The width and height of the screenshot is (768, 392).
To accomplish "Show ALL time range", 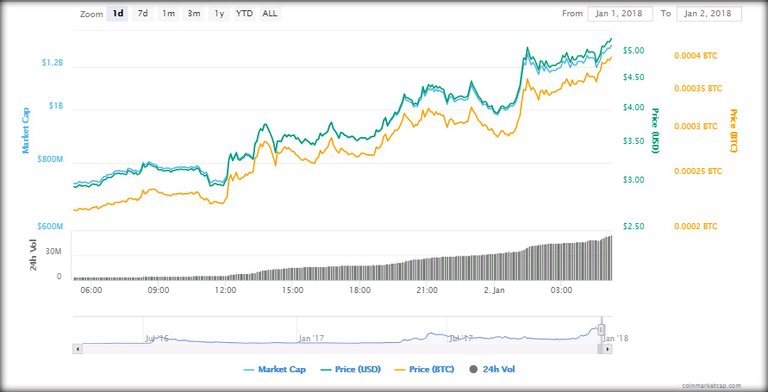I will (269, 14).
